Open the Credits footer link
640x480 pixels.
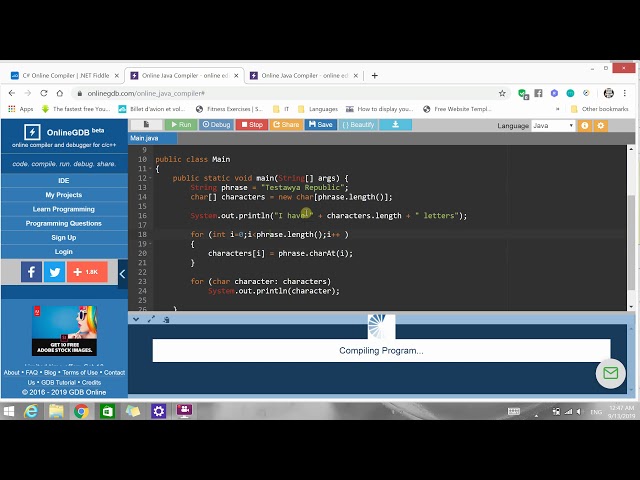(x=91, y=382)
